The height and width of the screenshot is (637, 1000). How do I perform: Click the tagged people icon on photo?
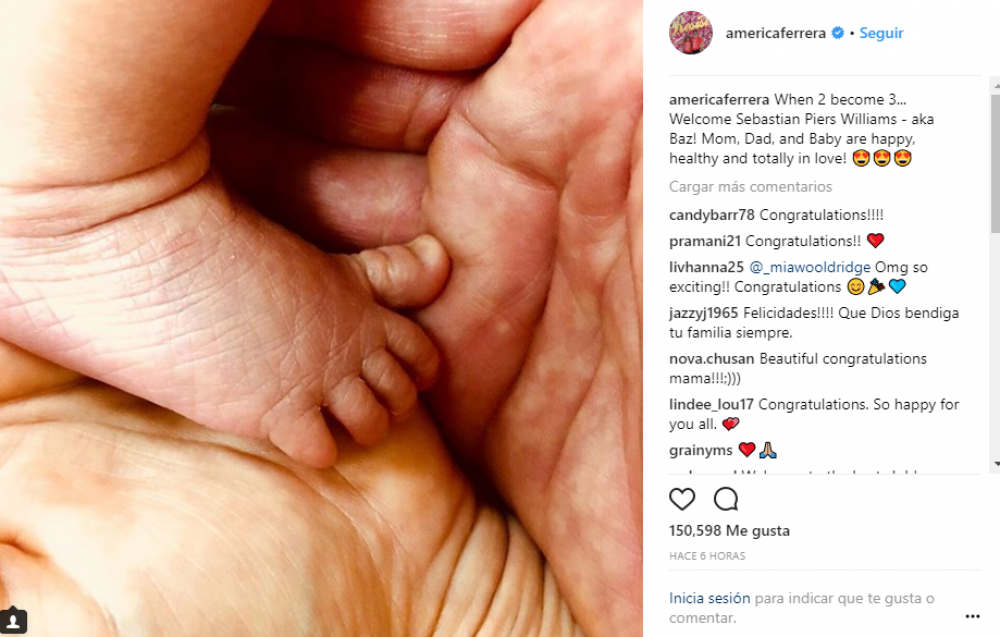(13, 620)
